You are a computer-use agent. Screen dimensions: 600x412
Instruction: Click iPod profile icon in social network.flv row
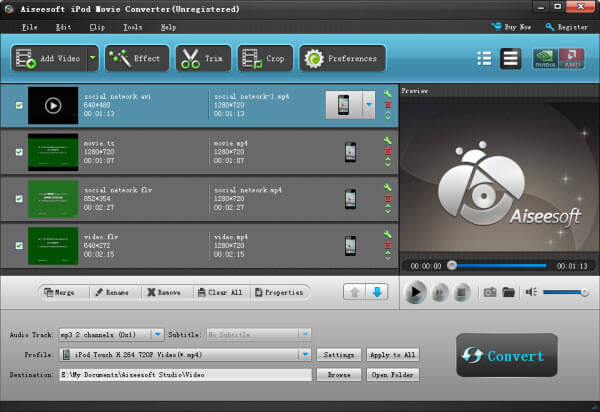point(350,199)
